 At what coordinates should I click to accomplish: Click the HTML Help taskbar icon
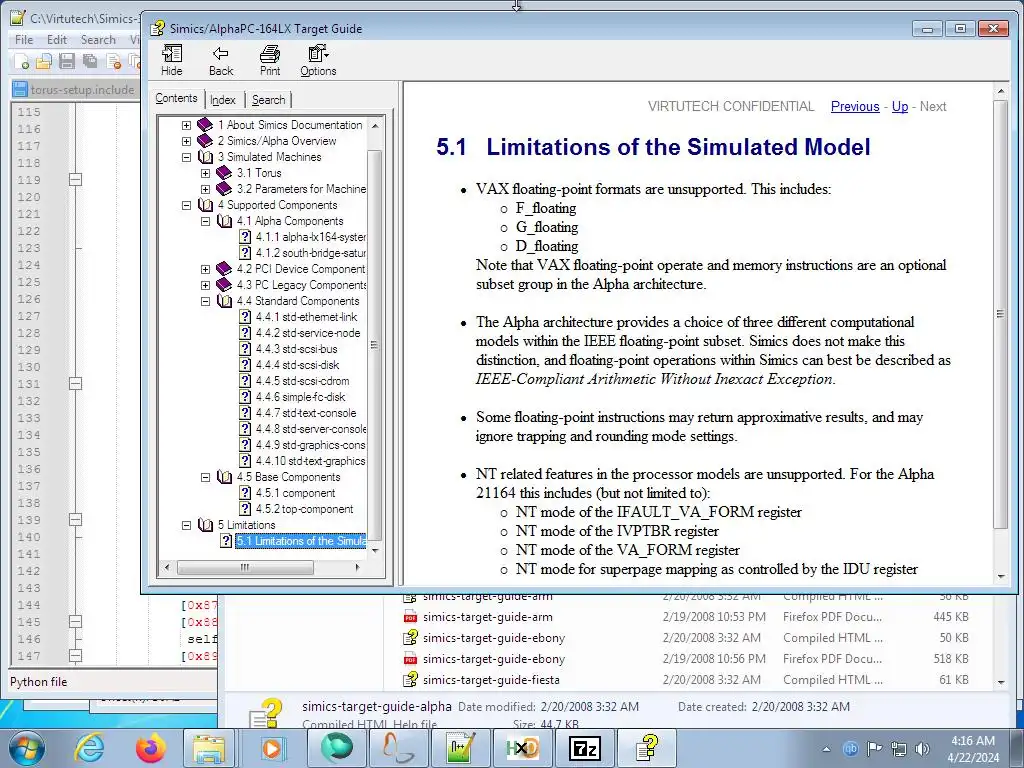647,748
